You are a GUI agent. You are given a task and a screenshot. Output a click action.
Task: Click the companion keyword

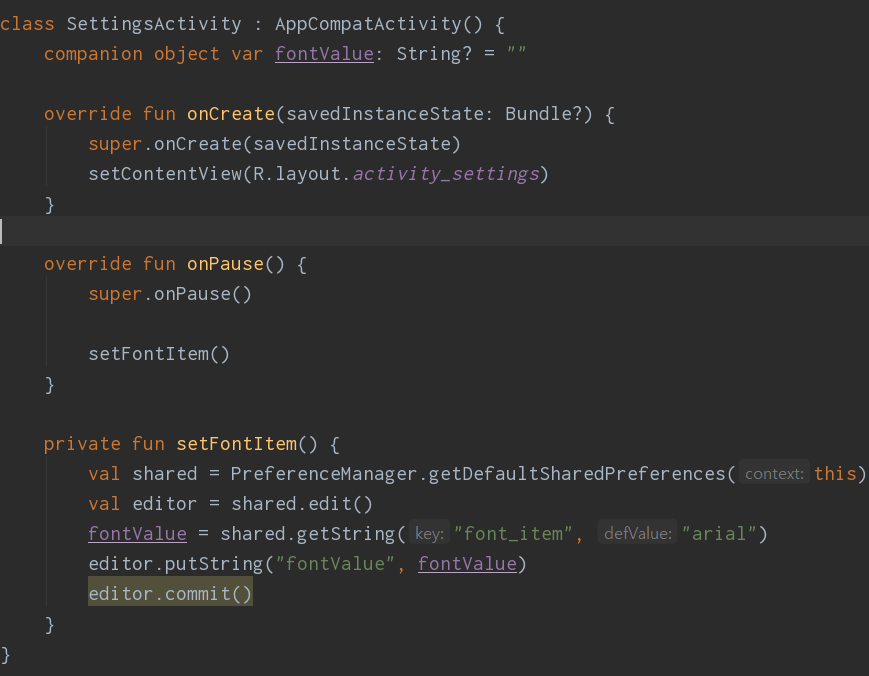tap(93, 54)
